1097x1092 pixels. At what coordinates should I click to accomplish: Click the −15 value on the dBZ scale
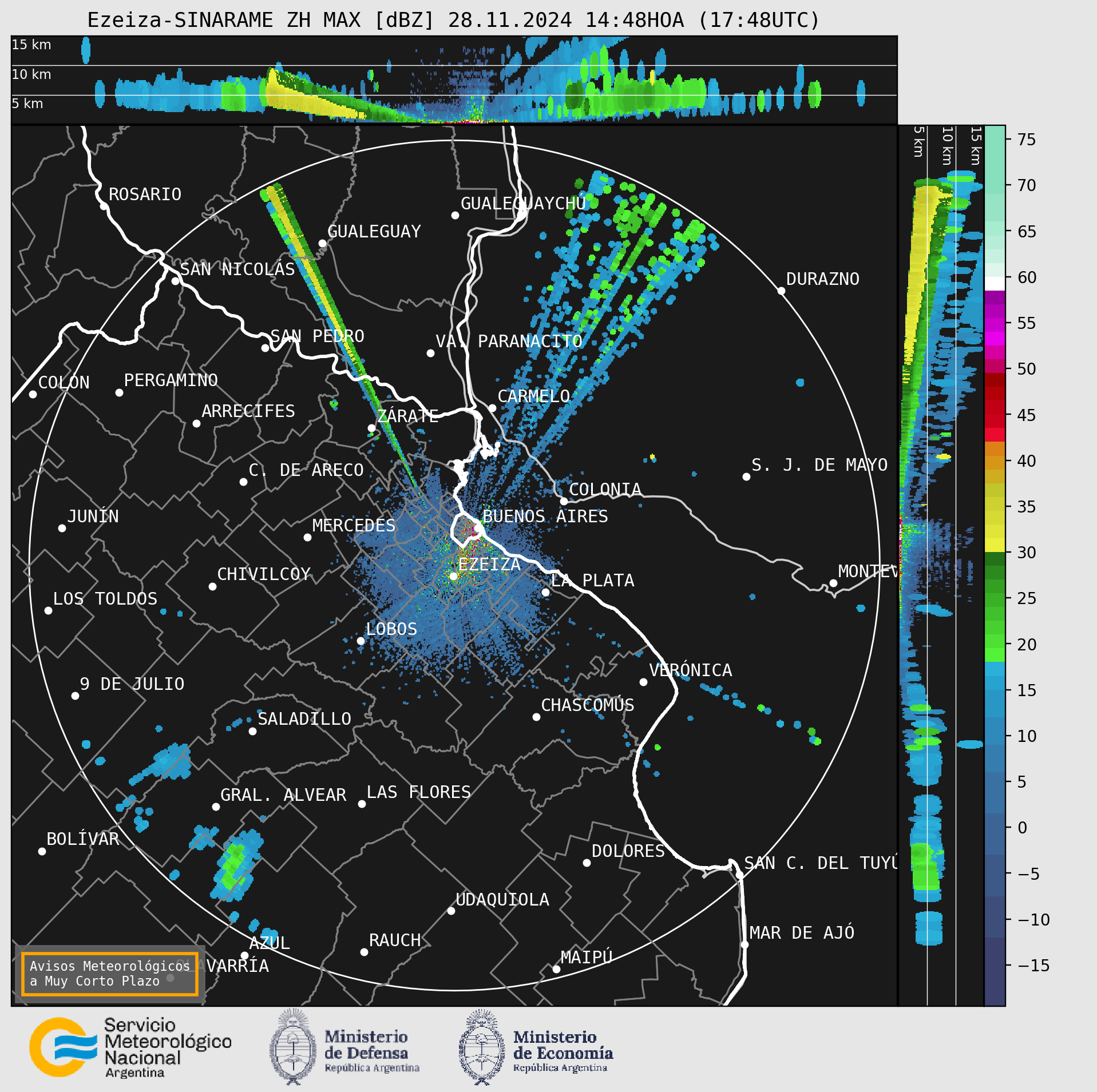click(x=1033, y=966)
